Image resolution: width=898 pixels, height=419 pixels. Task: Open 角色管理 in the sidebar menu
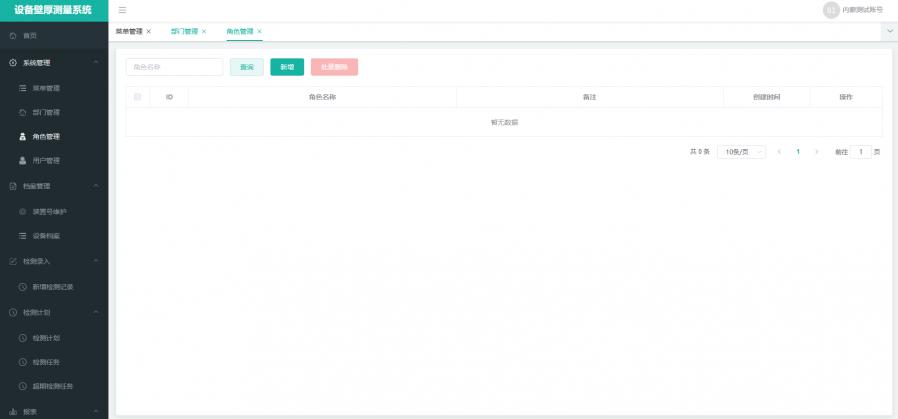[46, 137]
